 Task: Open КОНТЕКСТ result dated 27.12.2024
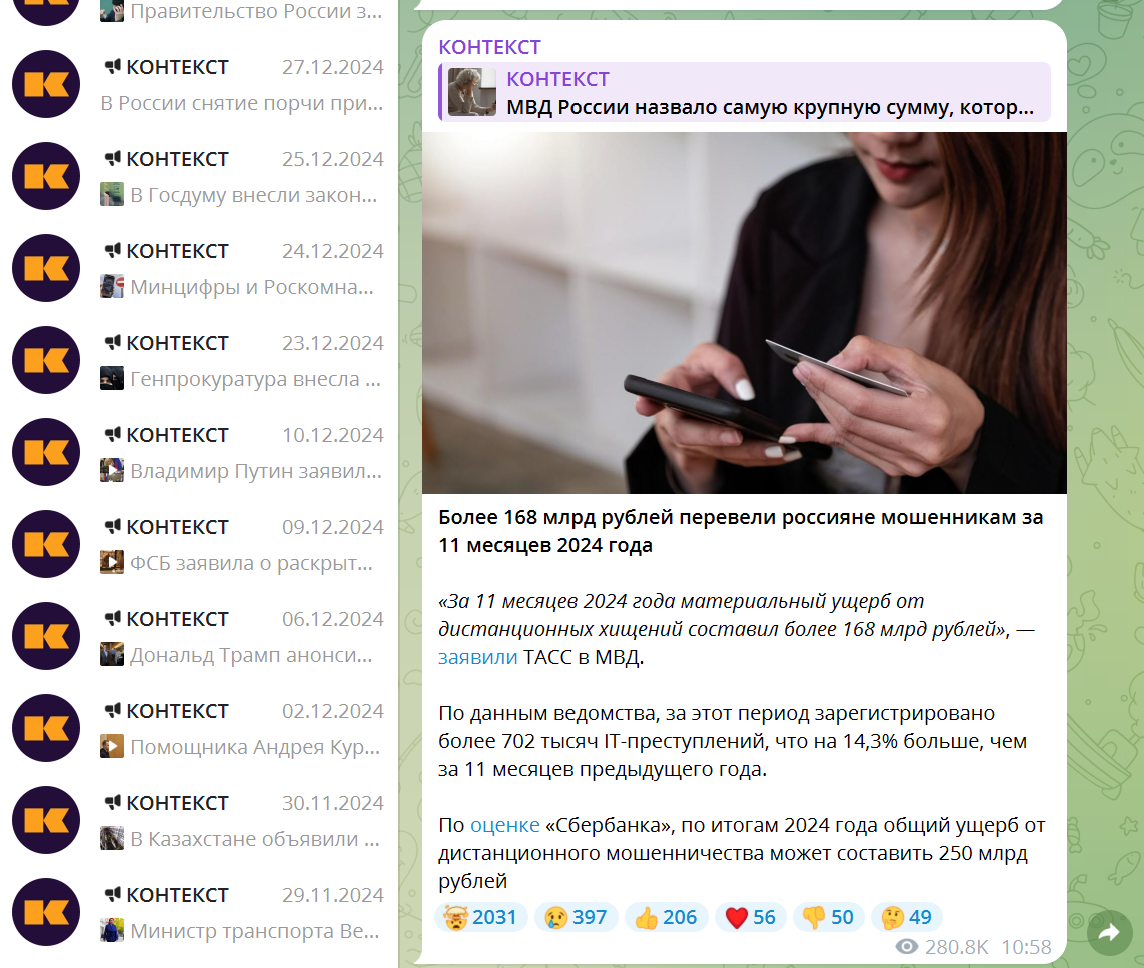click(198, 84)
